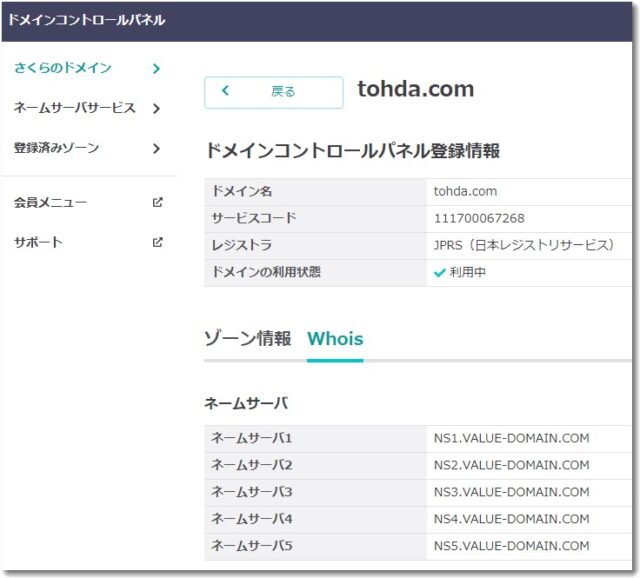This screenshot has width=640, height=578.
Task: Click ドメインの利用状態 label cell
Action: (x=315, y=272)
